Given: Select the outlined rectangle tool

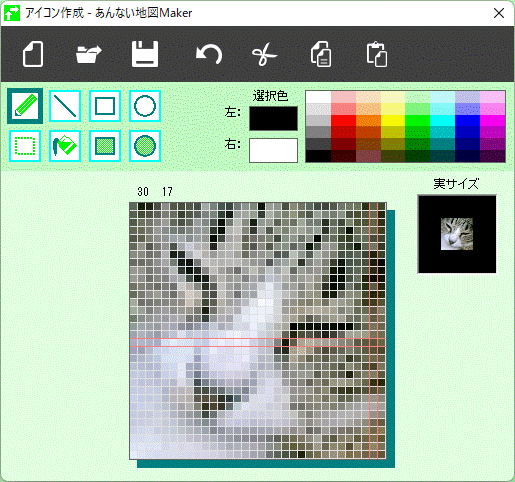Looking at the screenshot, I should [105, 106].
